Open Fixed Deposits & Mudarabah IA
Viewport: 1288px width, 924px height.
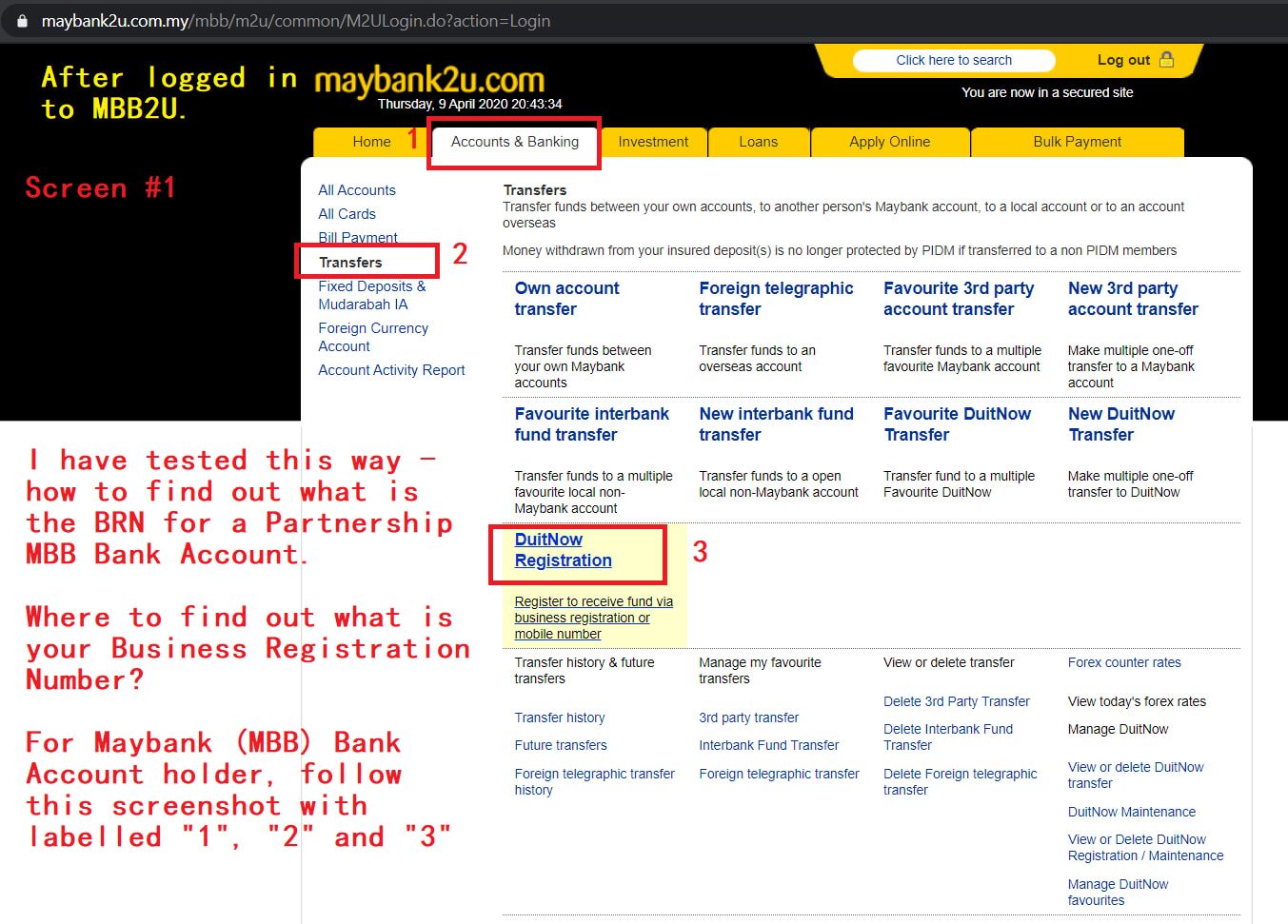pos(372,295)
